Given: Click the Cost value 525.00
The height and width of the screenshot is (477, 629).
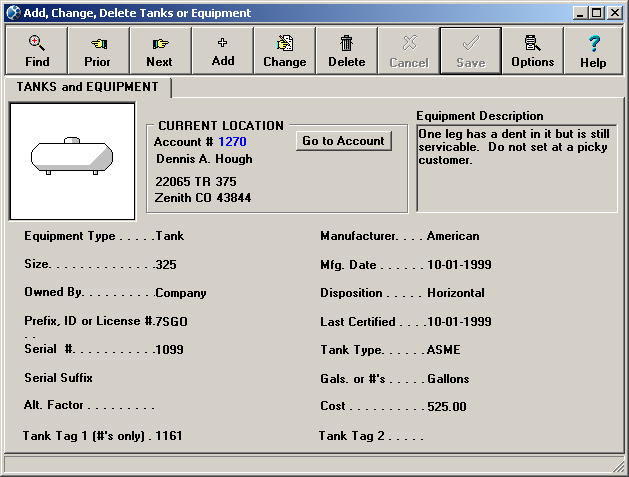Looking at the screenshot, I should point(446,407).
